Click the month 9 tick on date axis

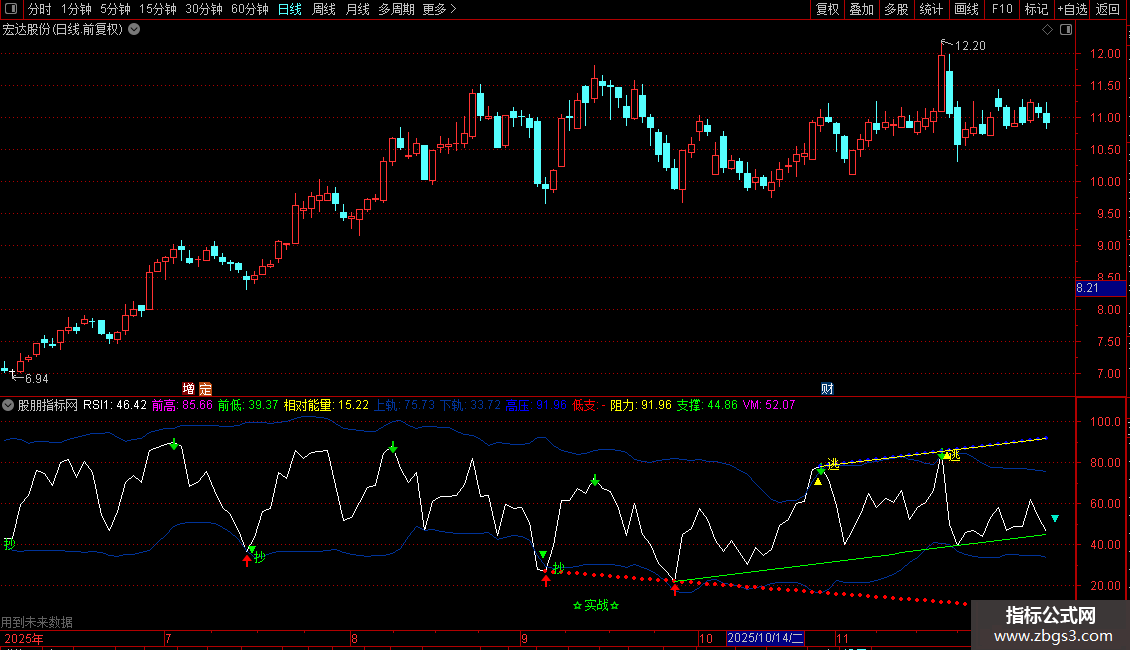point(524,638)
